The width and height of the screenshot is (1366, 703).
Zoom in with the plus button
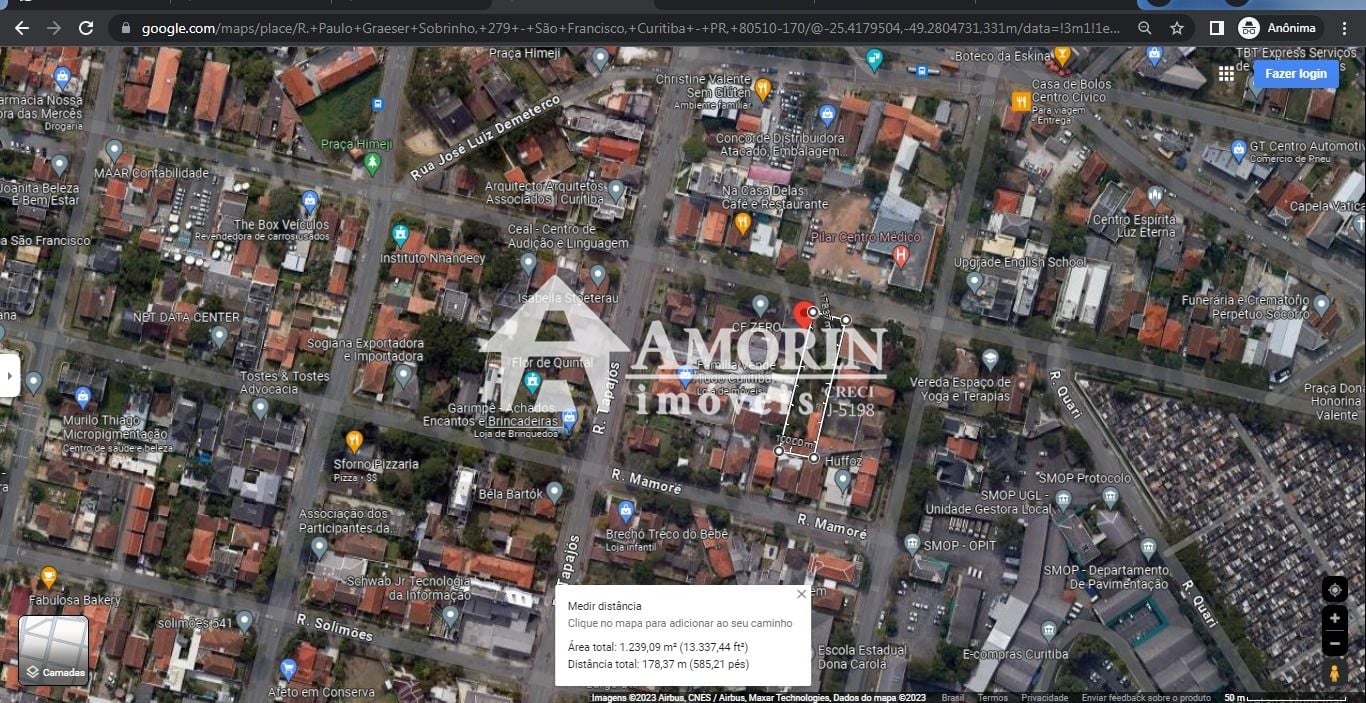pos(1334,619)
